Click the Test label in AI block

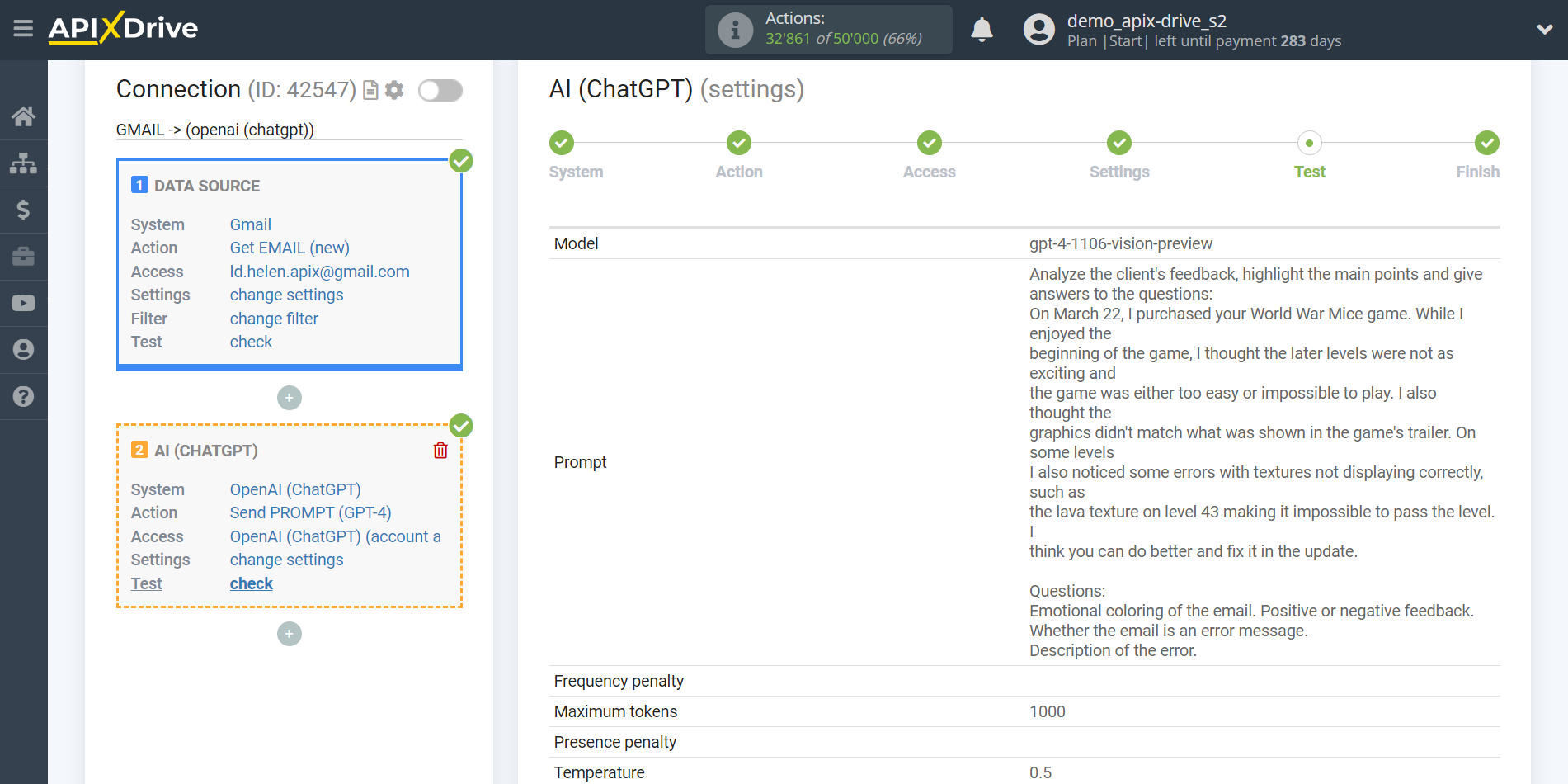[146, 583]
